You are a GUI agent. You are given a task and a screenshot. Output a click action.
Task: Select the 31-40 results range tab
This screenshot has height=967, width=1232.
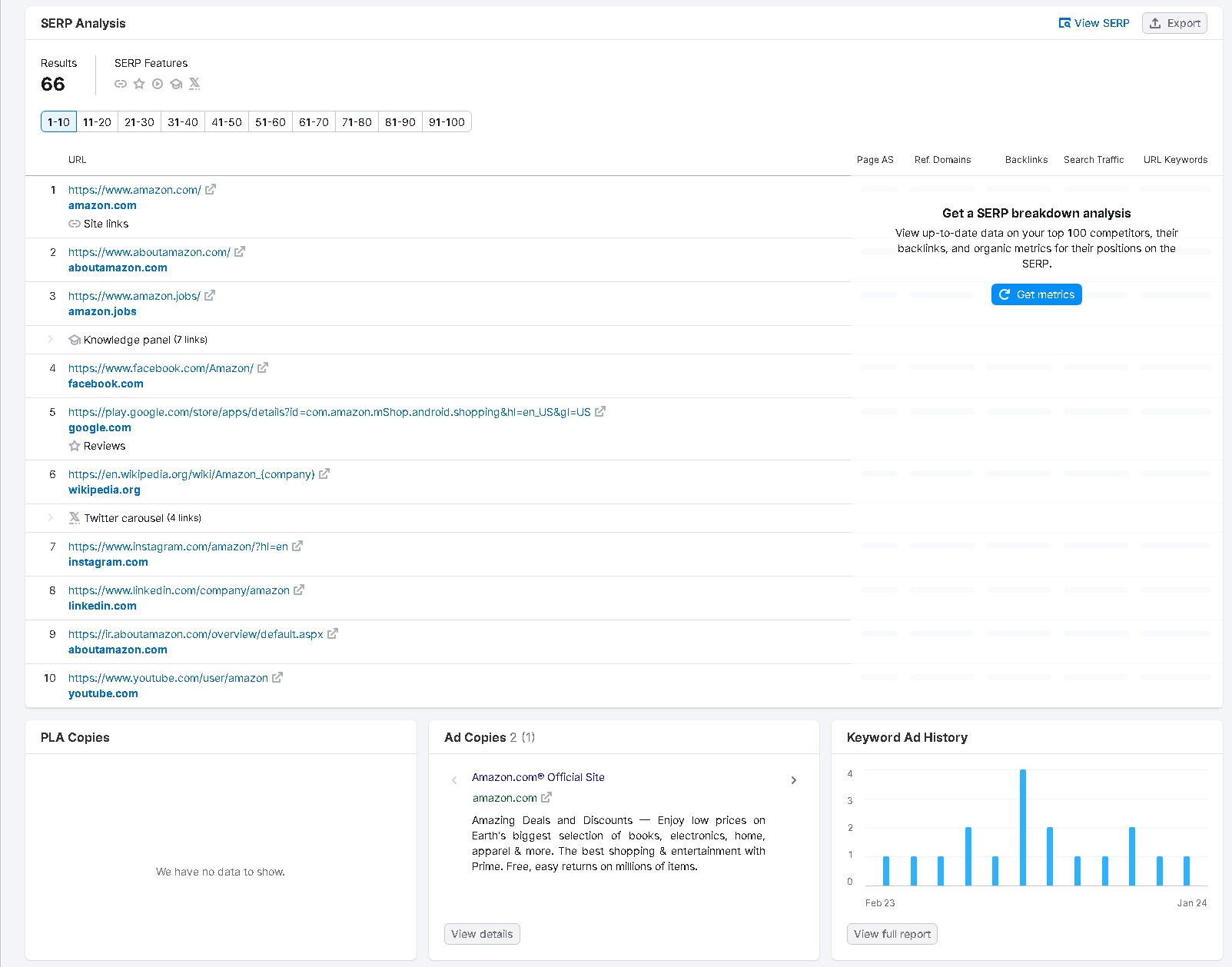click(183, 121)
